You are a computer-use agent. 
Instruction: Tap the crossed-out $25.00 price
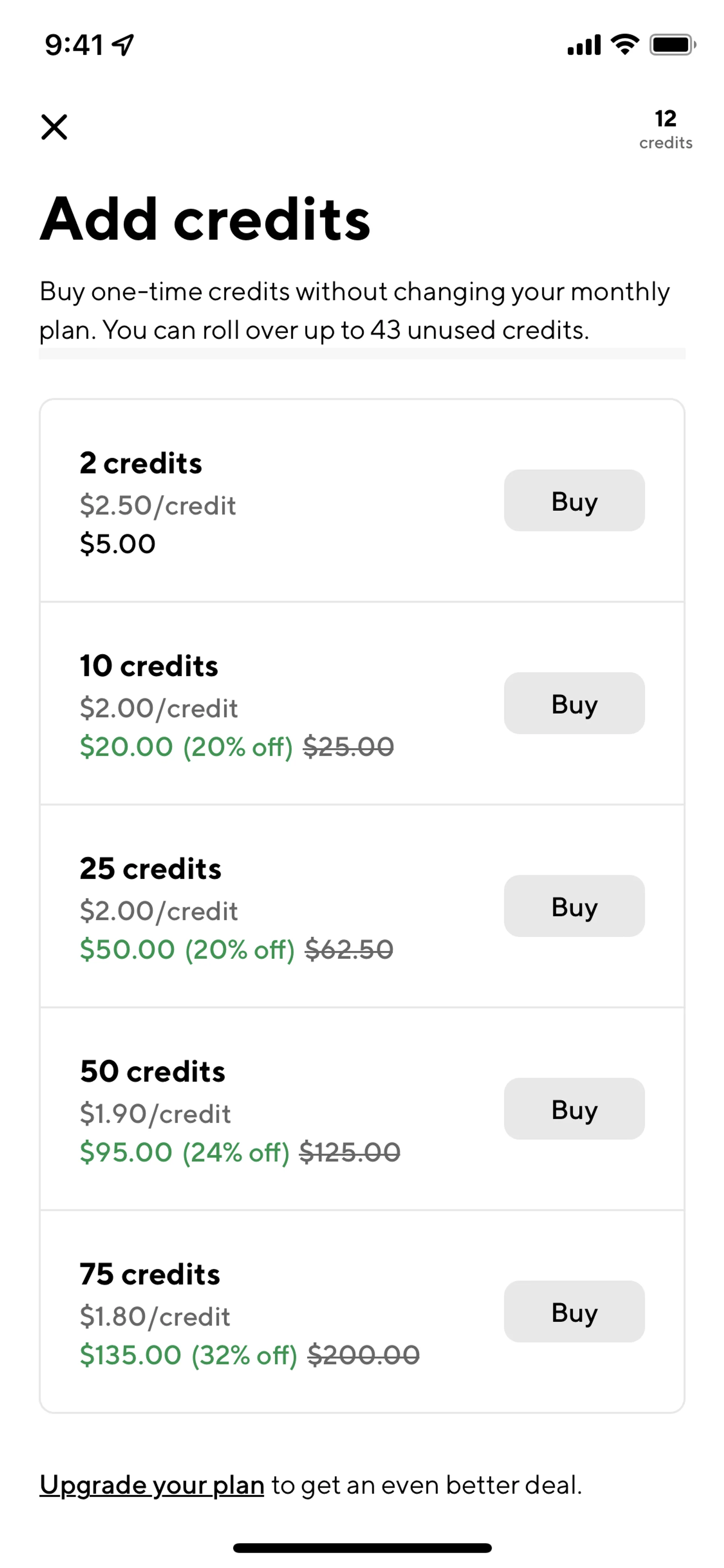tap(349, 747)
